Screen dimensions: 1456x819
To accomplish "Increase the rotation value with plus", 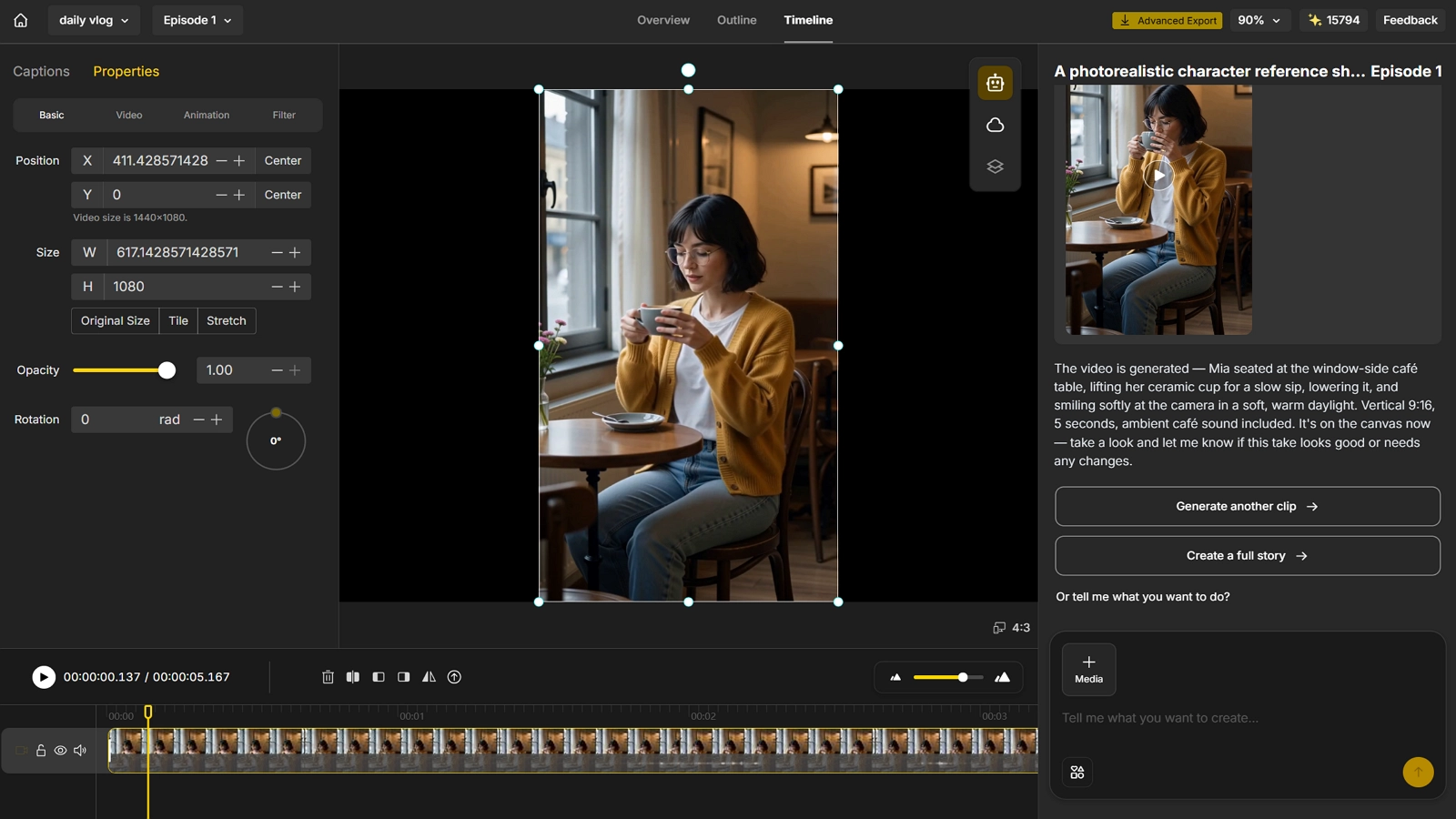I will (217, 420).
